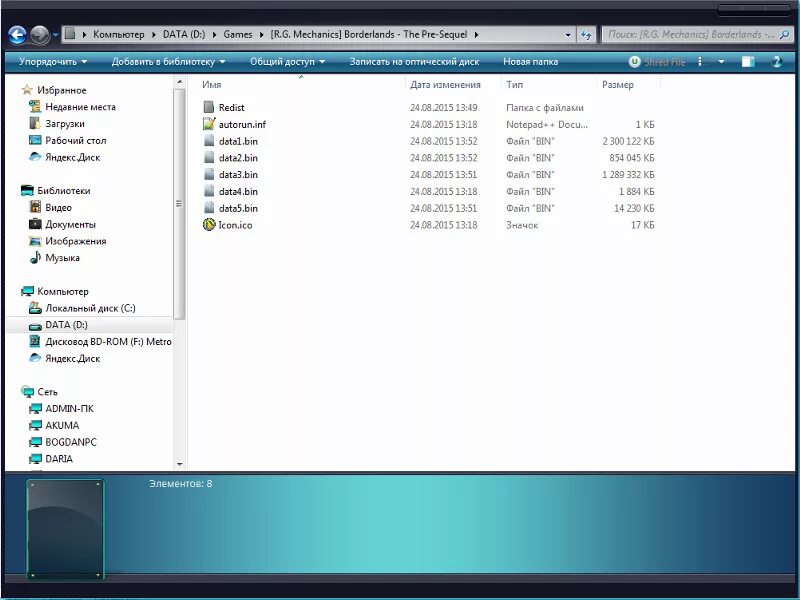Go back with the blue Back arrow

pyautogui.click(x=17, y=35)
